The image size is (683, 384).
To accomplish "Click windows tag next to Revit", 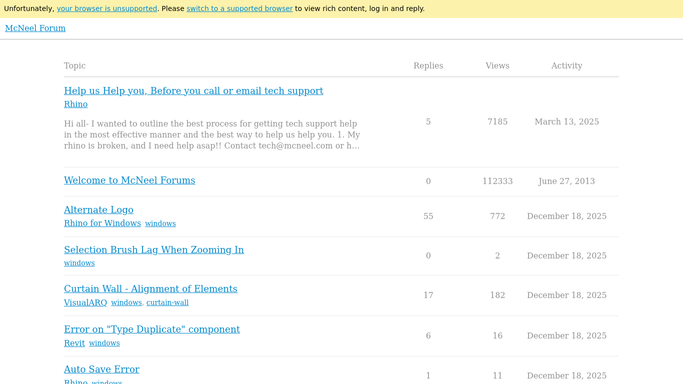I will [104, 343].
